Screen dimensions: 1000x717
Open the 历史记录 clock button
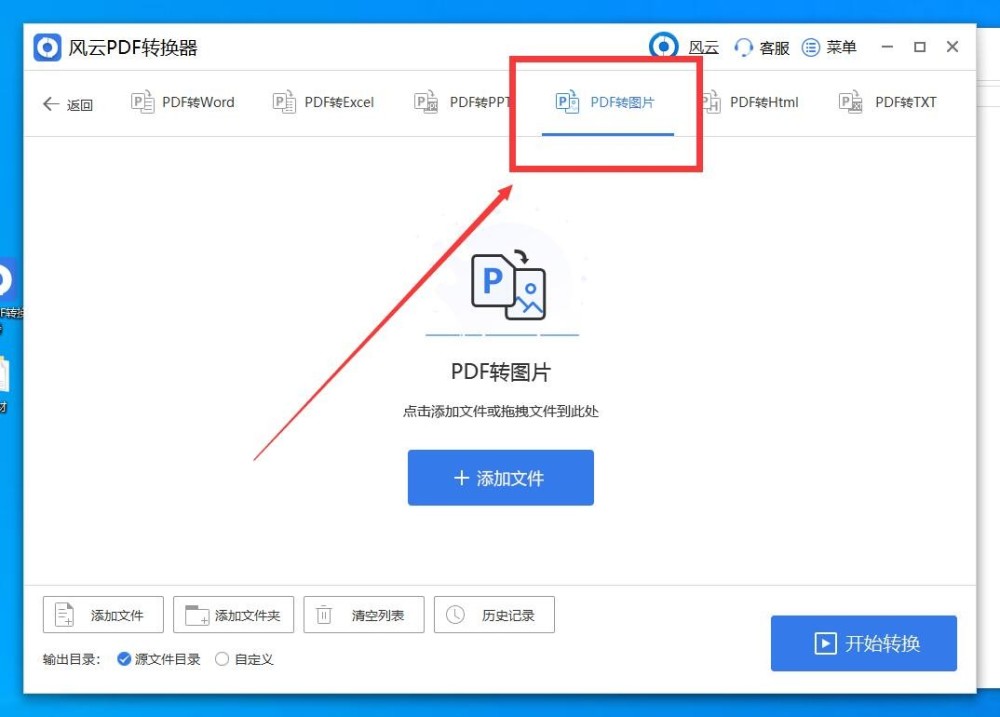[494, 615]
